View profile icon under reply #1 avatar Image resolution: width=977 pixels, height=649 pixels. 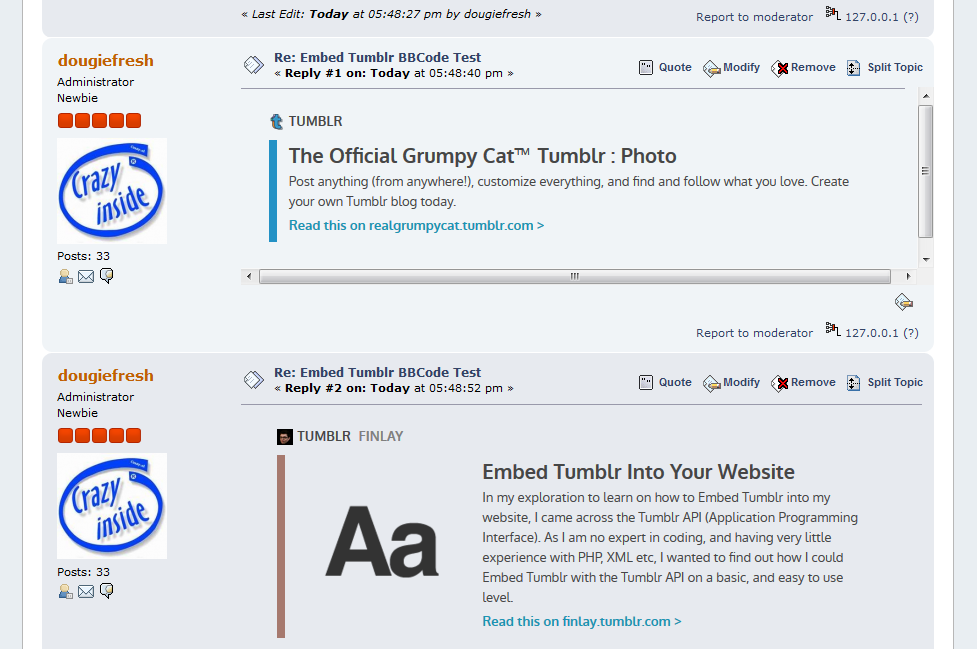tap(65, 277)
